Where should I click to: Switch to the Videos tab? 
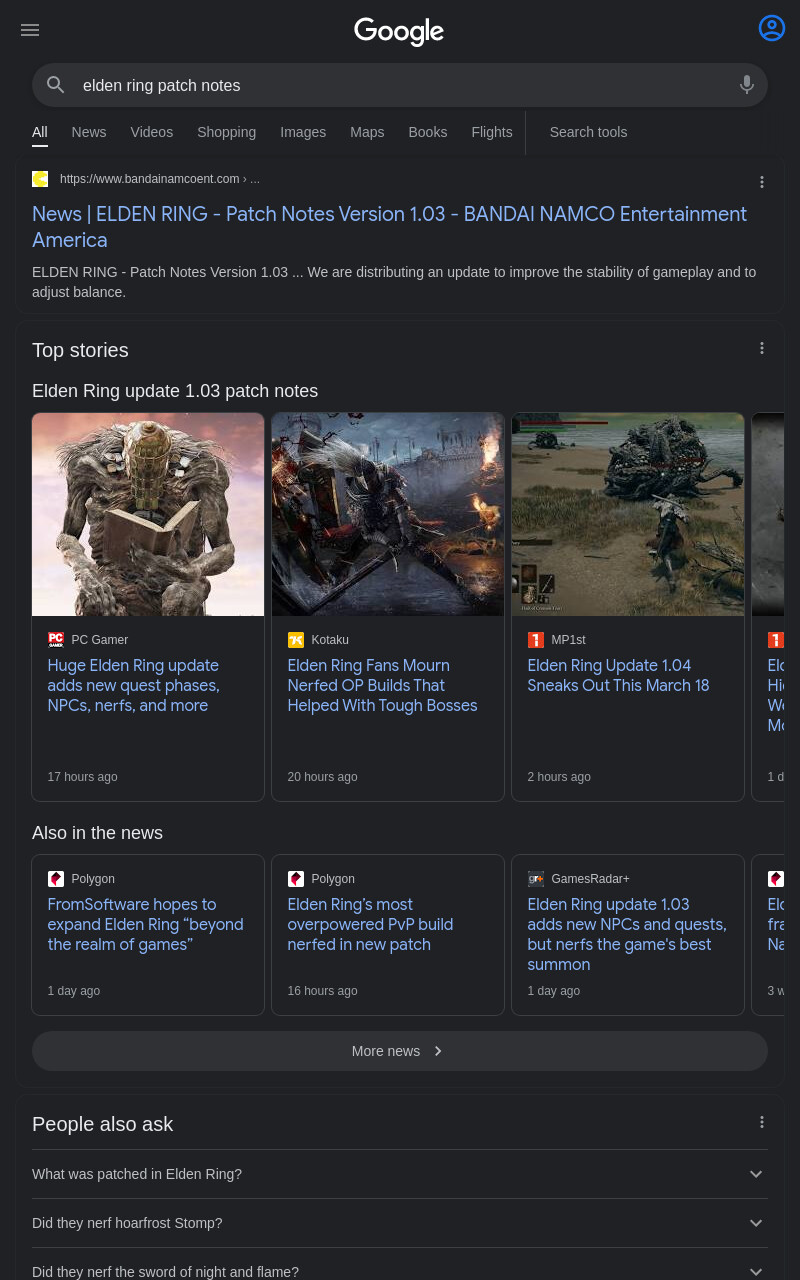click(x=152, y=132)
